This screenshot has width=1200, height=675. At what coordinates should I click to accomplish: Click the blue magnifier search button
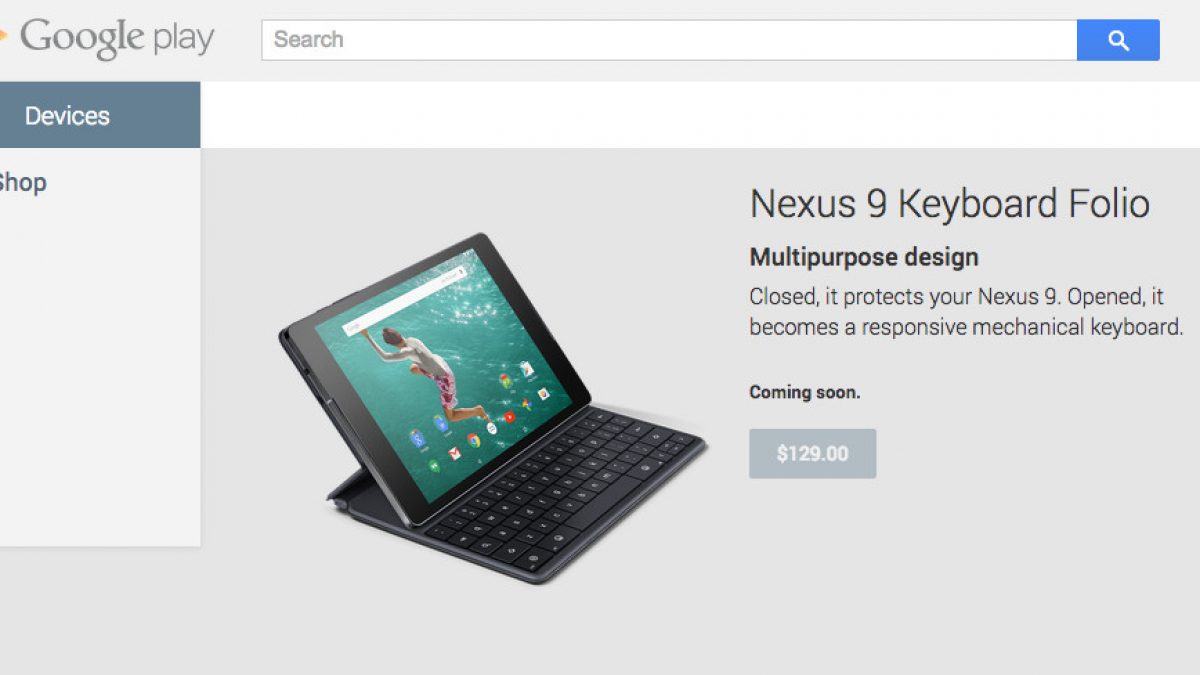[1118, 40]
